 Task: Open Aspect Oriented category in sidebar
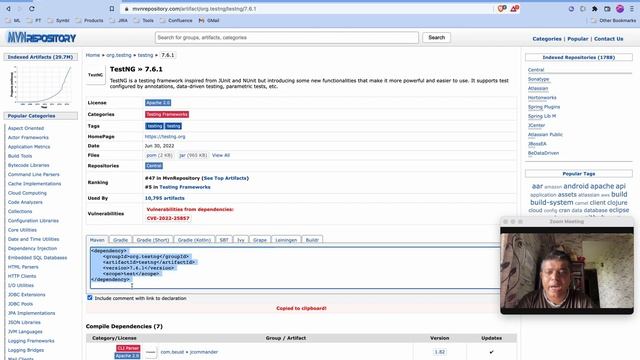coord(26,128)
